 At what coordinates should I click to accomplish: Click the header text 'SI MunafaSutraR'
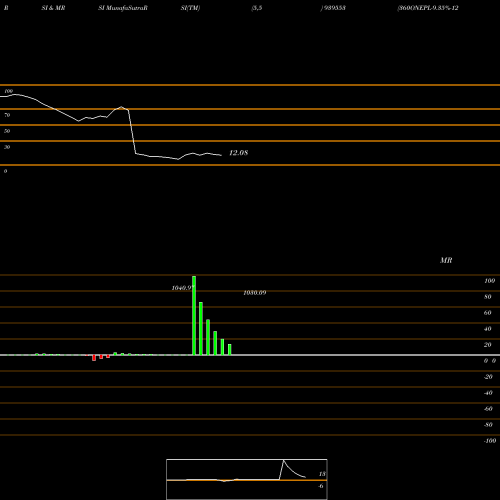[x=123, y=8]
